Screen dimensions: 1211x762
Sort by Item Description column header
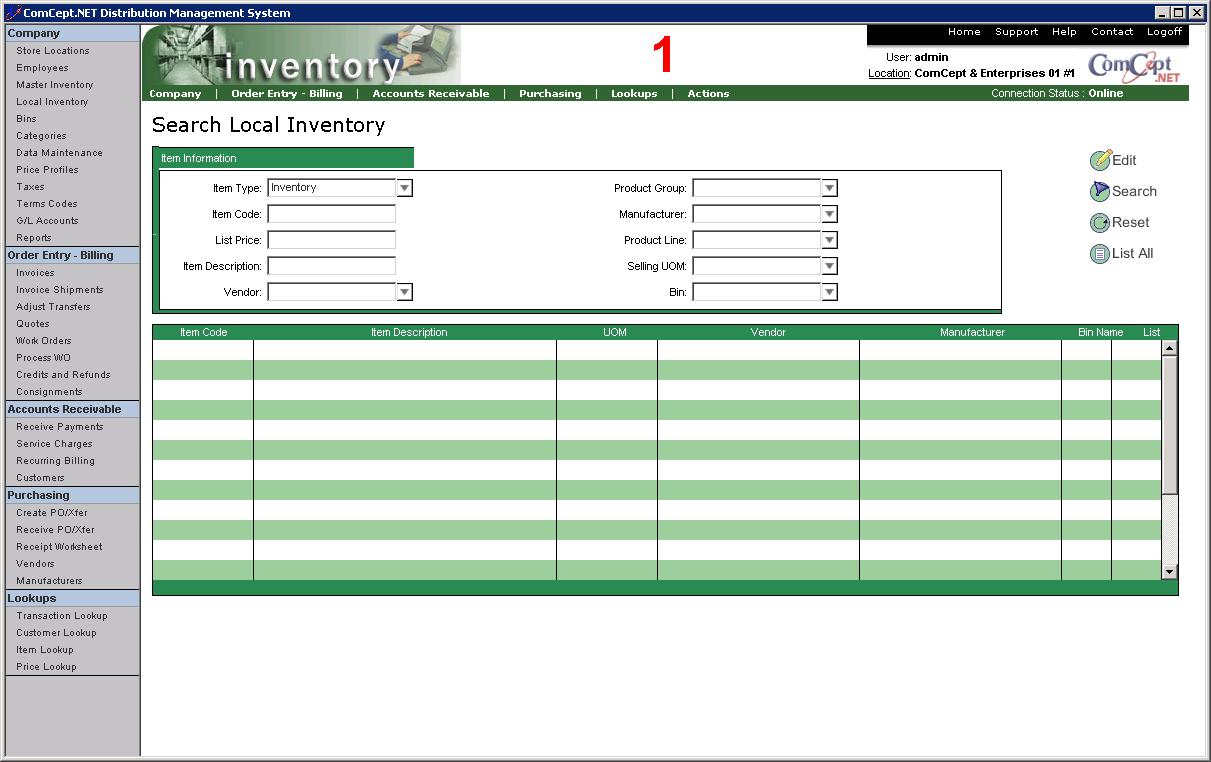tap(409, 332)
